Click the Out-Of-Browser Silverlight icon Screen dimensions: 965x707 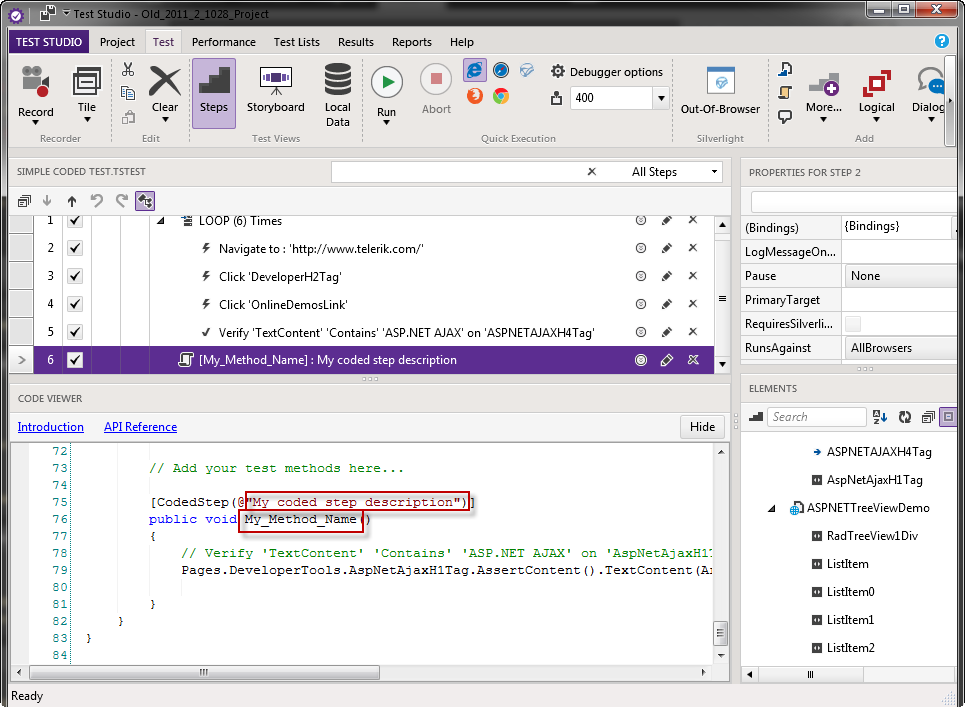[720, 82]
